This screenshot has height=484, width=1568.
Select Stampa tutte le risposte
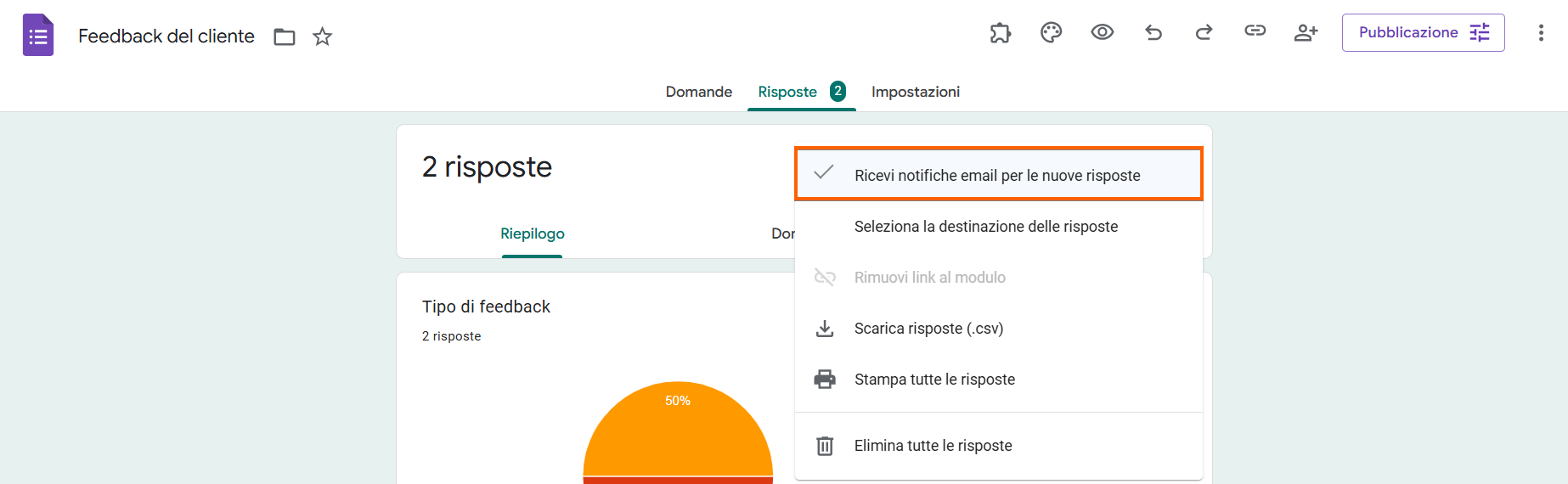(934, 380)
